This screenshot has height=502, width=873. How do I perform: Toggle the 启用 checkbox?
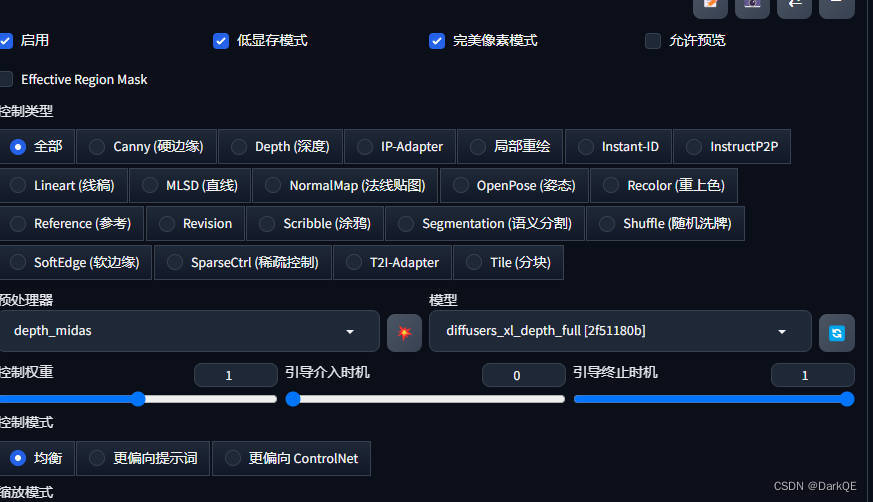[x=6, y=41]
